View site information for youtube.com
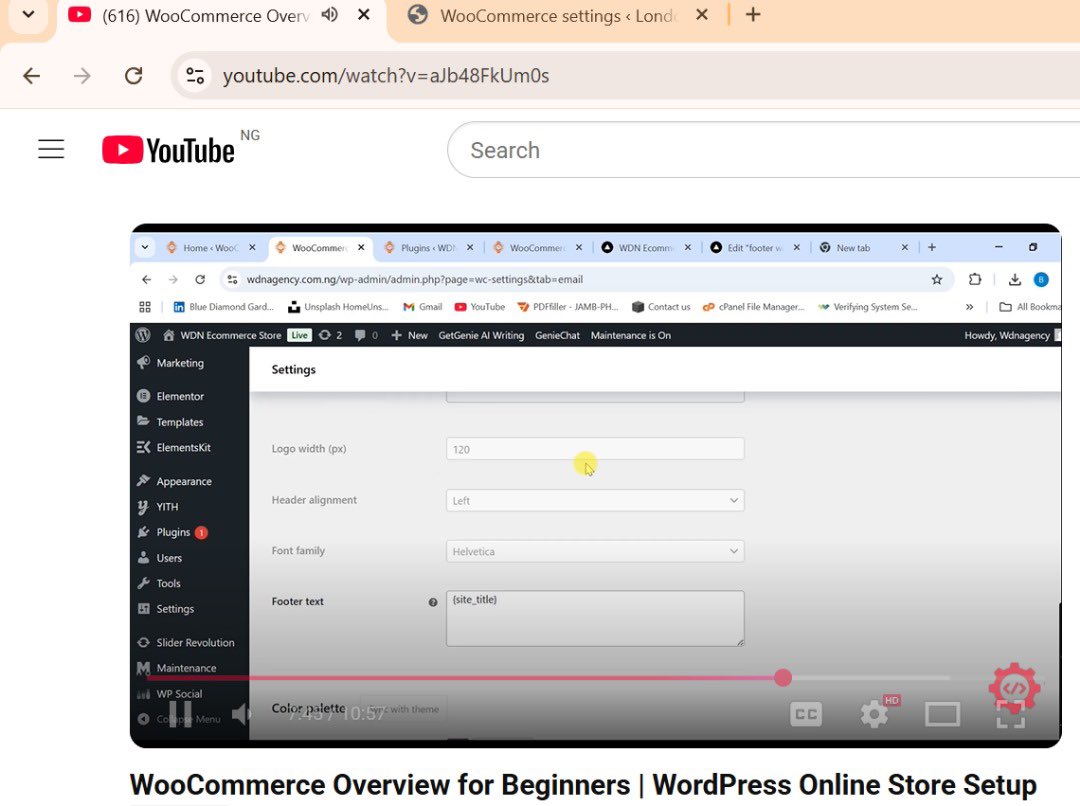1080x806 pixels. click(x=195, y=75)
